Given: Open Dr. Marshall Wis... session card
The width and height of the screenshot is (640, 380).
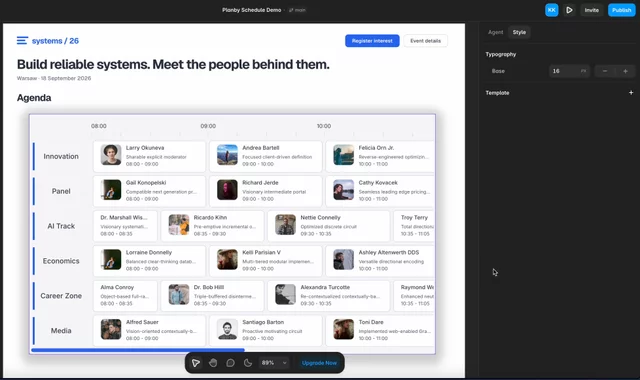Looking at the screenshot, I should (x=125, y=226).
